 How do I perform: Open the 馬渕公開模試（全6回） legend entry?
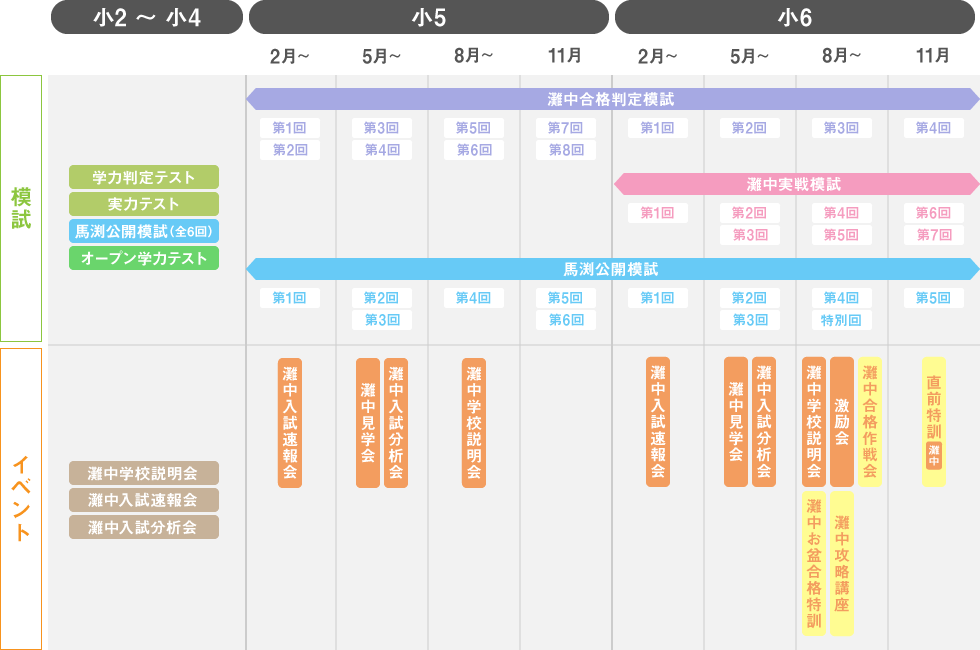click(143, 231)
